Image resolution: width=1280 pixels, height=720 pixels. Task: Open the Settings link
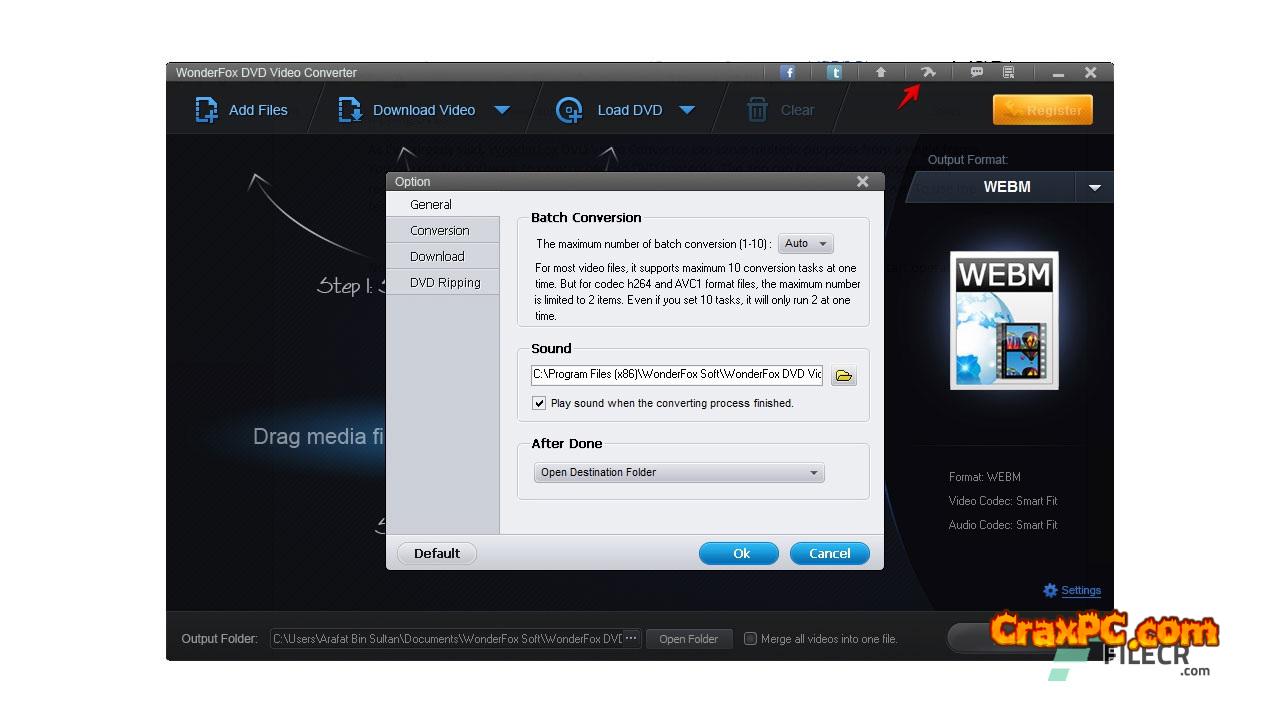[x=1081, y=590]
